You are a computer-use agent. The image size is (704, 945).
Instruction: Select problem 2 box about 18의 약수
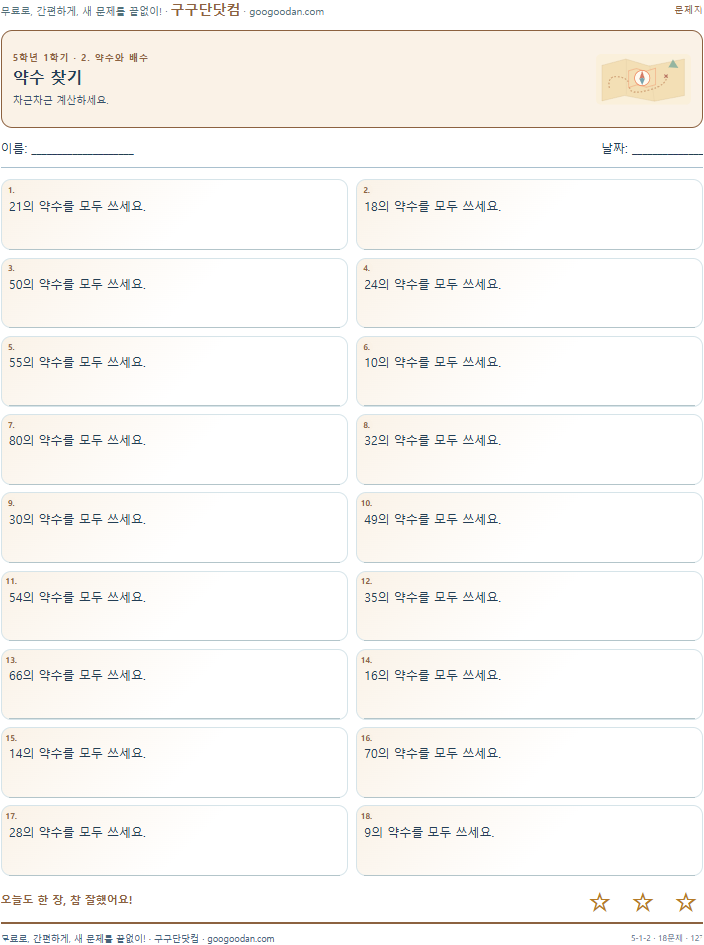(x=529, y=215)
